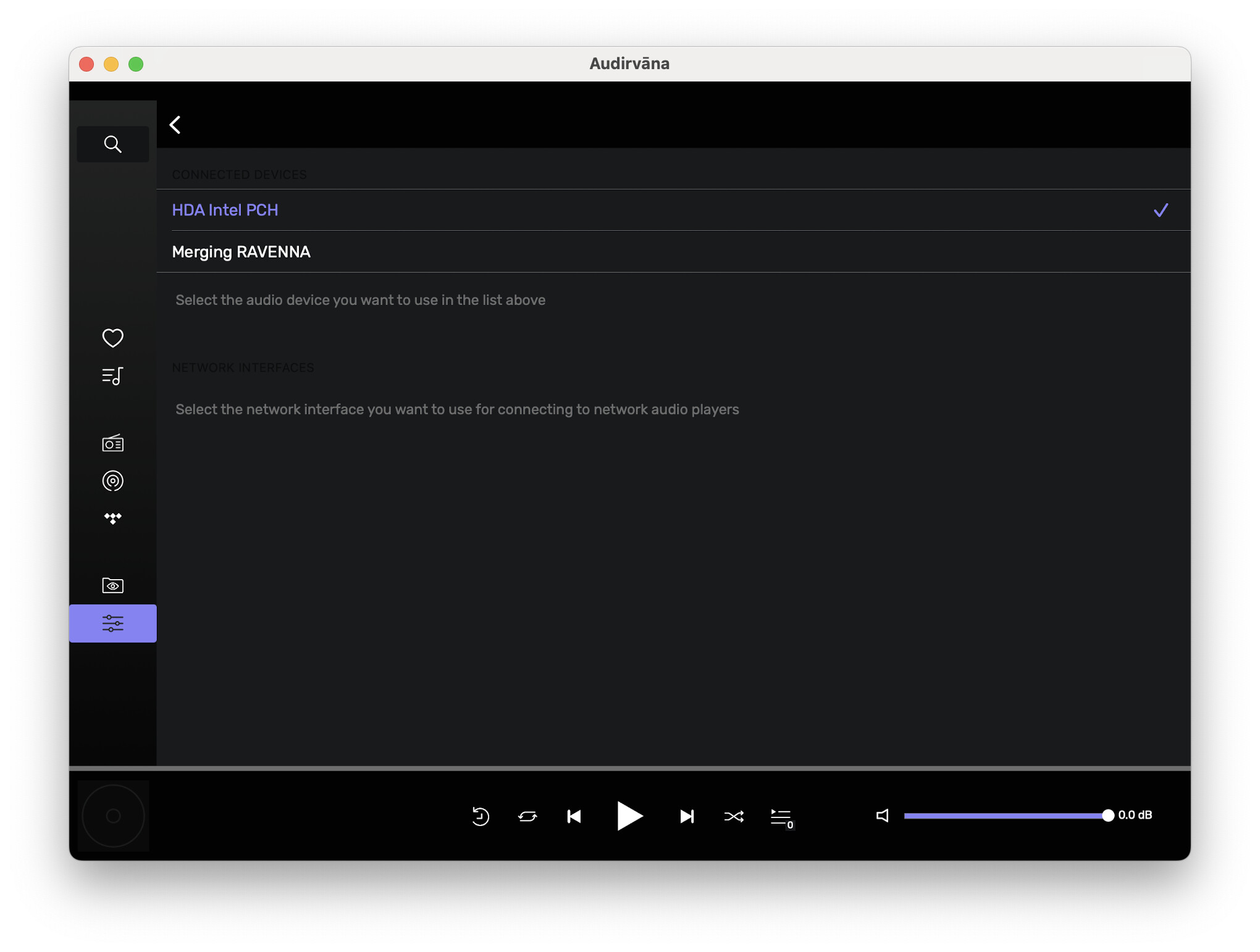Click the HDA Intel PCH checkmark
The height and width of the screenshot is (952, 1260).
click(x=1161, y=211)
